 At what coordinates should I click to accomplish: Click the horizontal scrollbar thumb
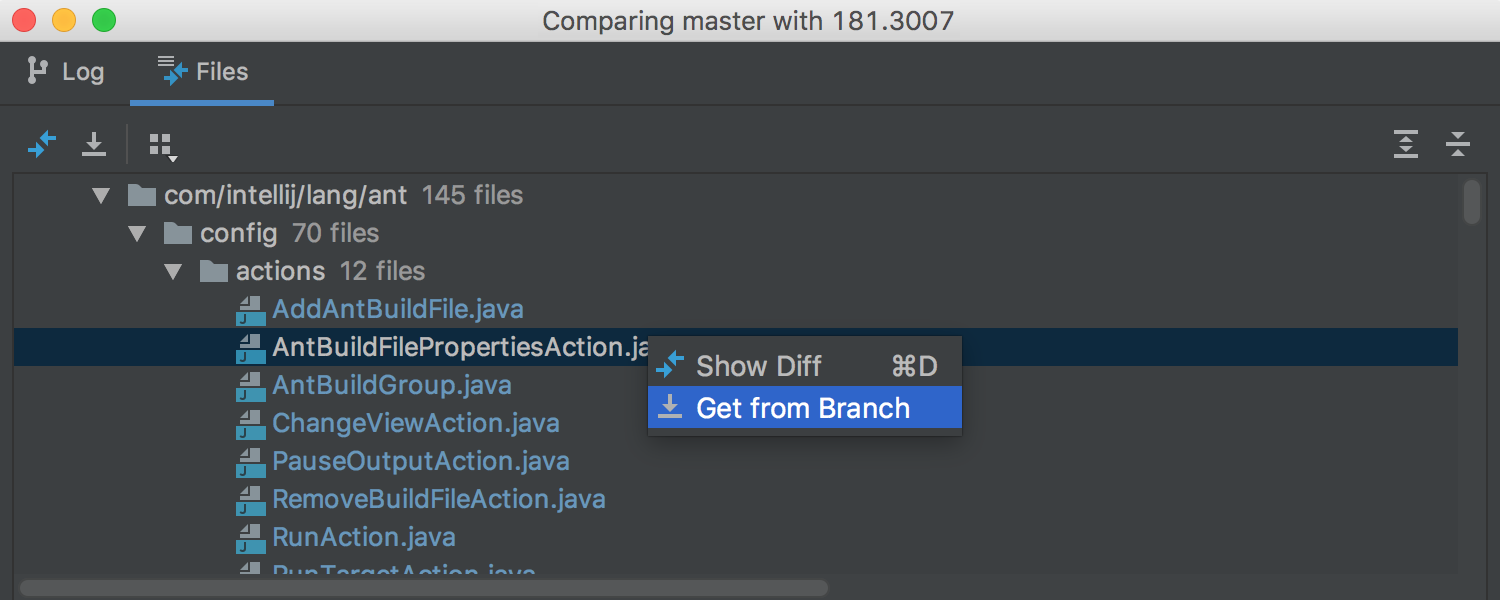[x=423, y=588]
